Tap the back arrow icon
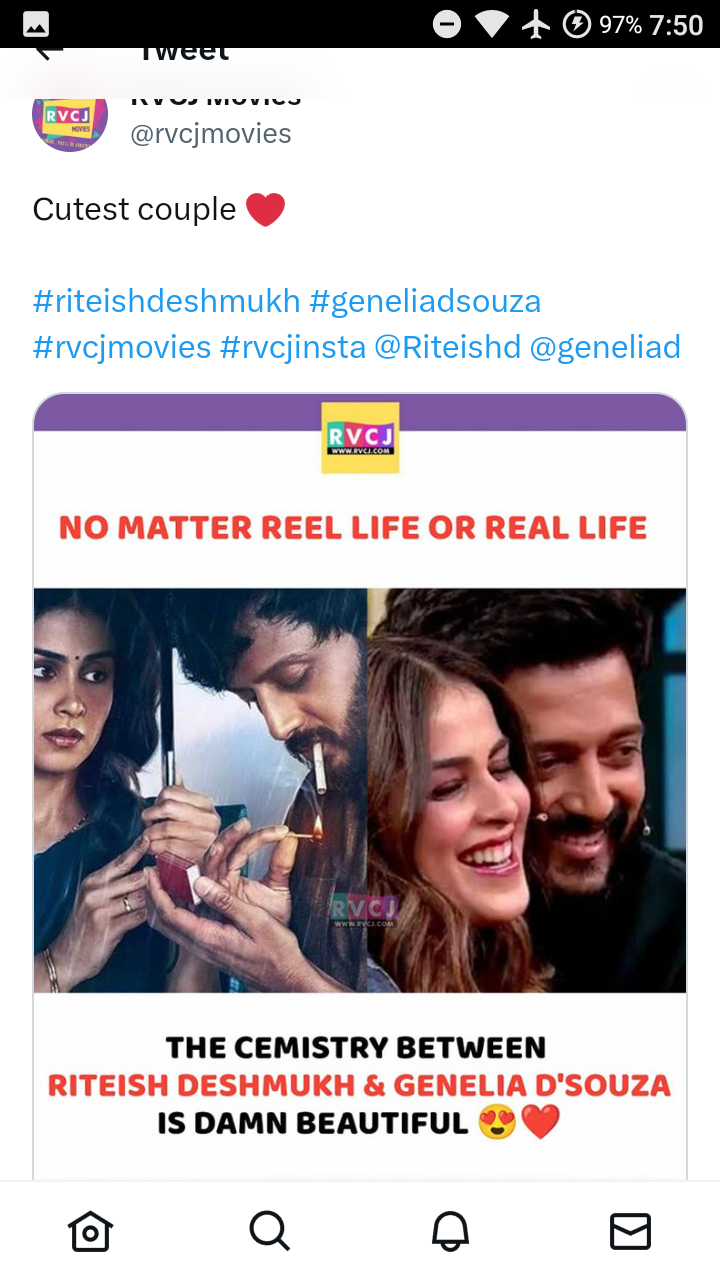Image resolution: width=720 pixels, height=1280 pixels. (x=48, y=52)
